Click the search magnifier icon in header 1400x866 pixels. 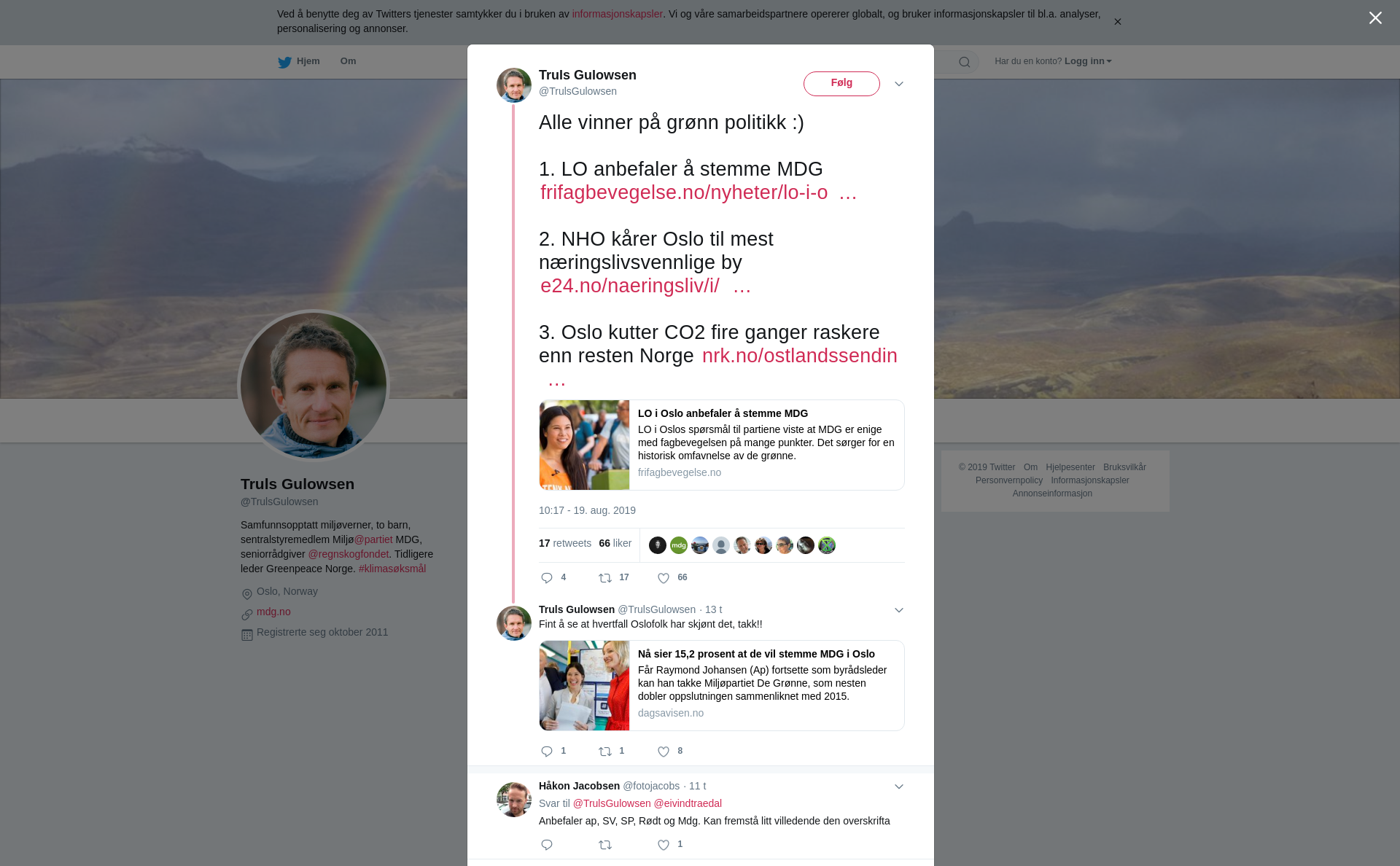pyautogui.click(x=965, y=62)
